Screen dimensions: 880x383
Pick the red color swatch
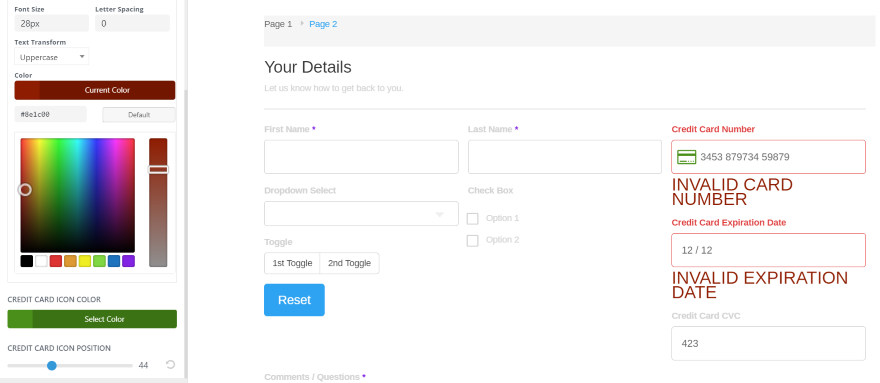pyautogui.click(x=56, y=261)
